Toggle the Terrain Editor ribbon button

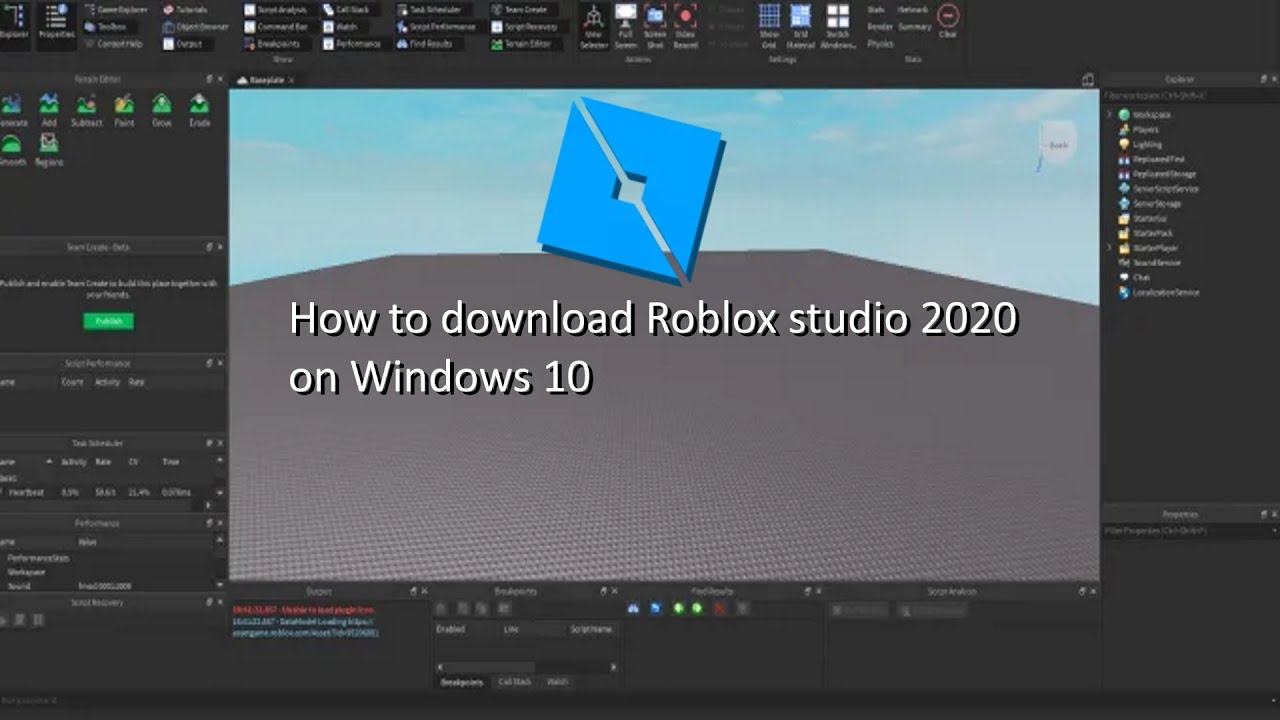pos(521,44)
